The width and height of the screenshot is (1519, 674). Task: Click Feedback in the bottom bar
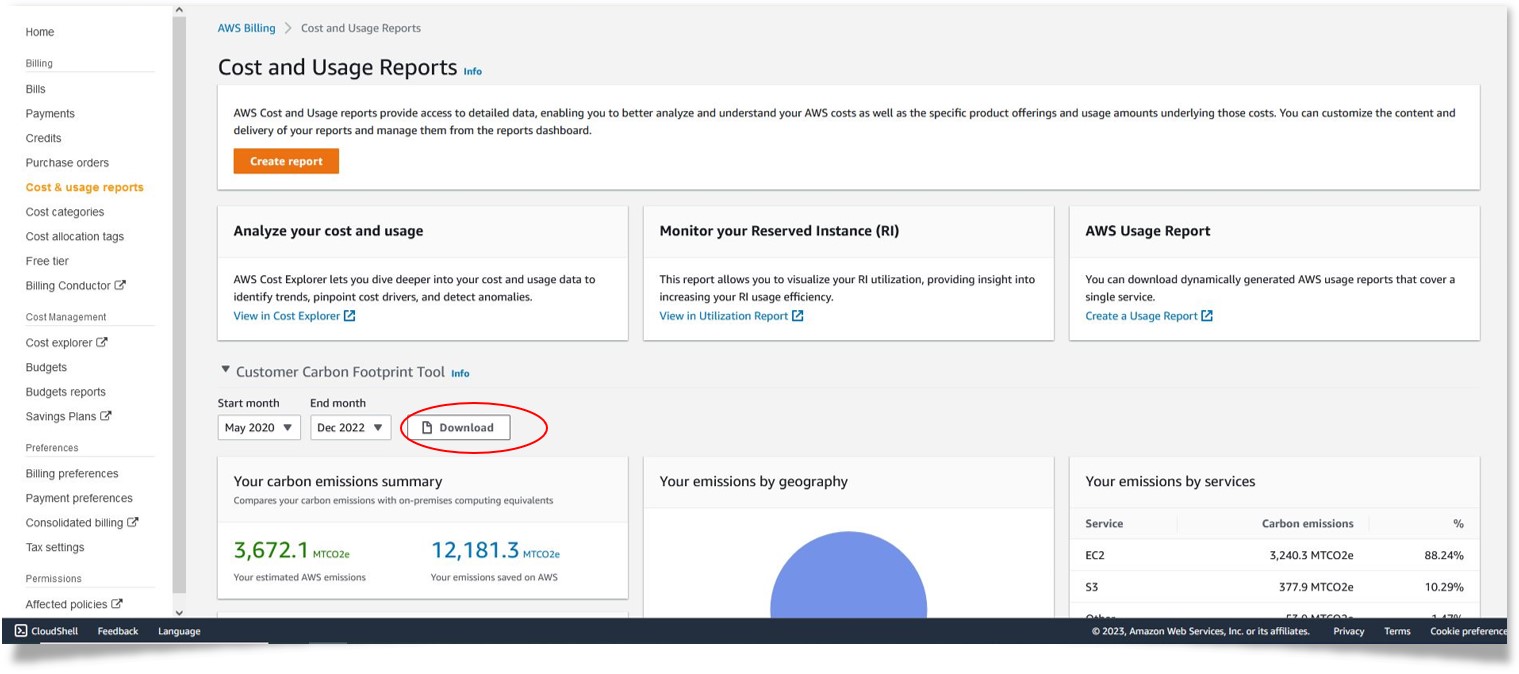click(118, 631)
